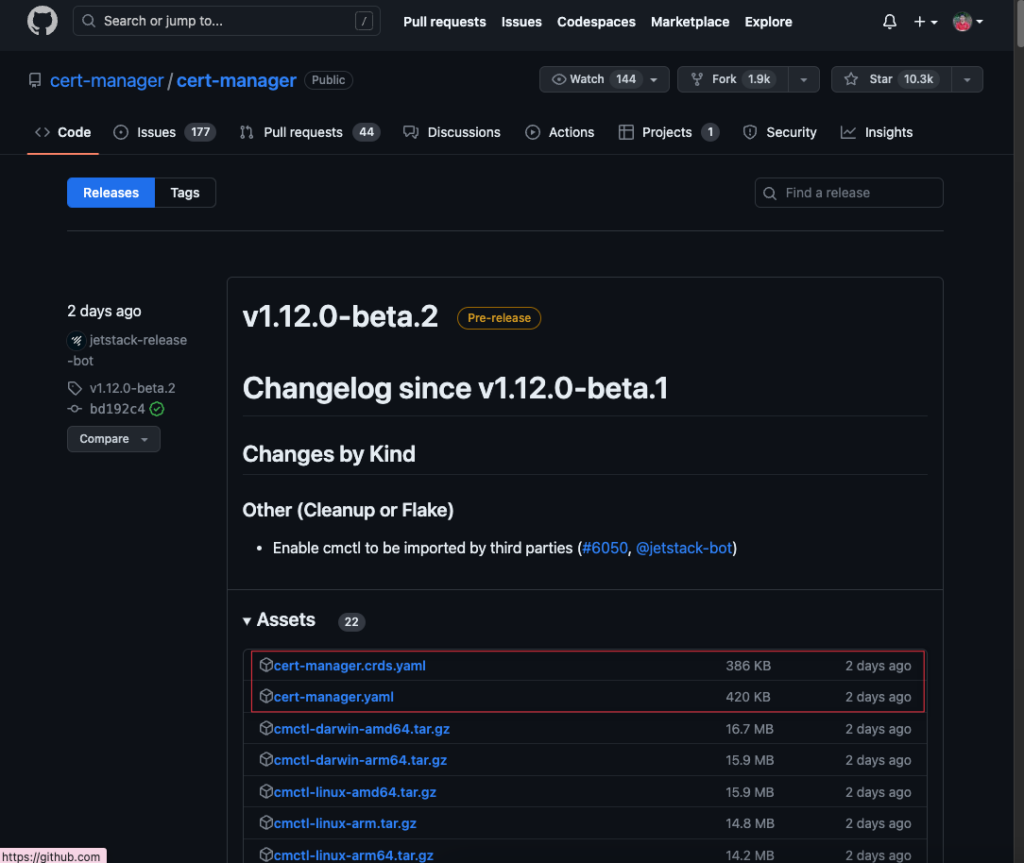
Task: Open Pull requests in top navigation
Action: (445, 22)
